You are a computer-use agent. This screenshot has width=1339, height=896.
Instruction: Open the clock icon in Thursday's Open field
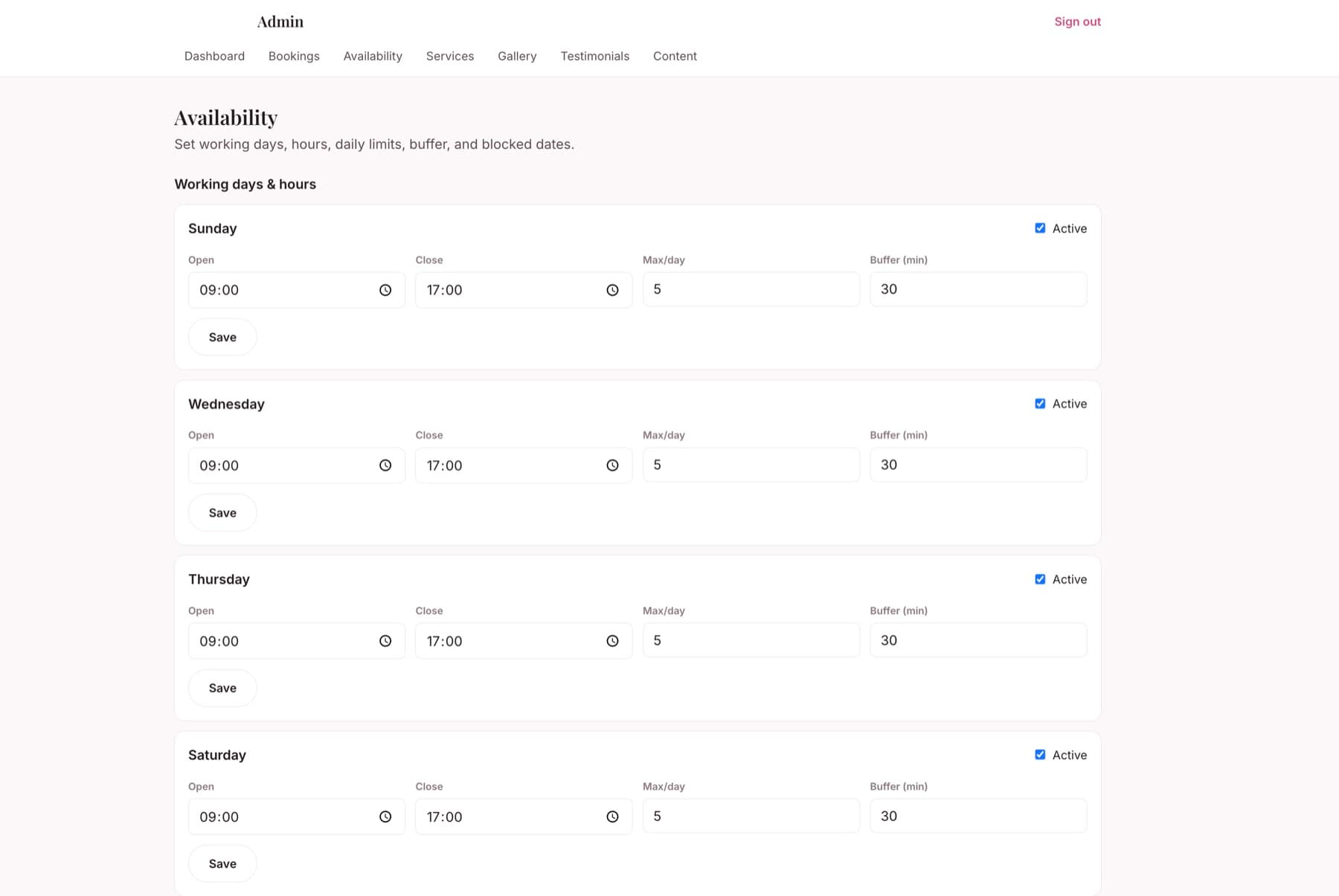(385, 641)
